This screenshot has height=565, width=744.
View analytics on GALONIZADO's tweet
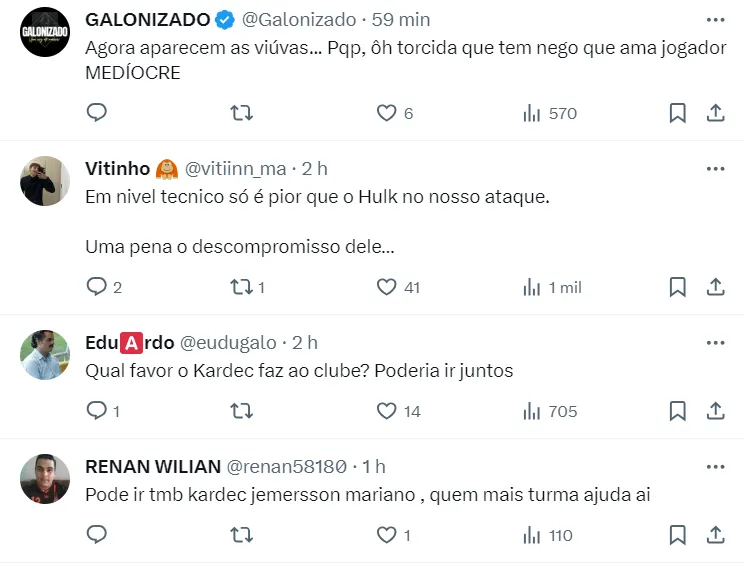(550, 113)
